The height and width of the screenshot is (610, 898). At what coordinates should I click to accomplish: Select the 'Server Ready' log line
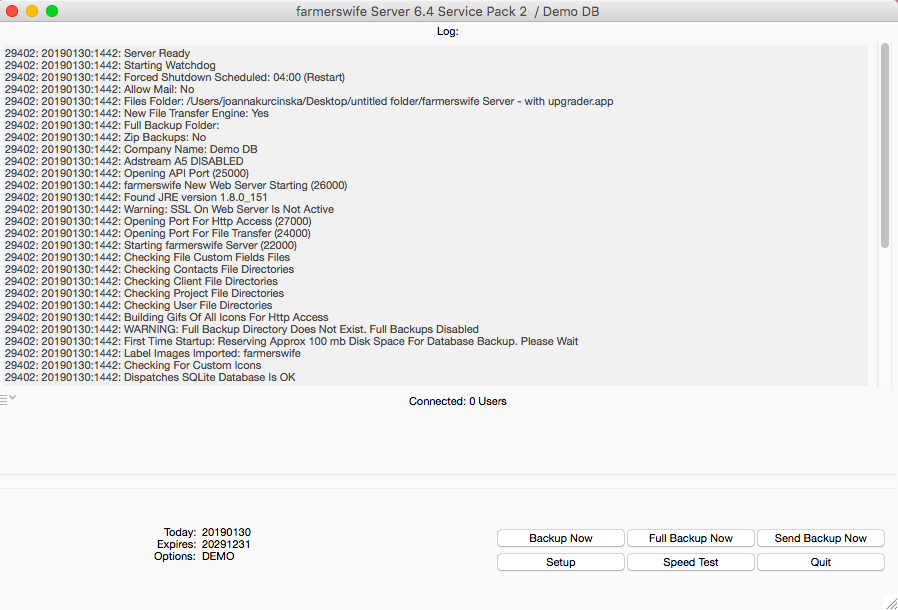[97, 53]
